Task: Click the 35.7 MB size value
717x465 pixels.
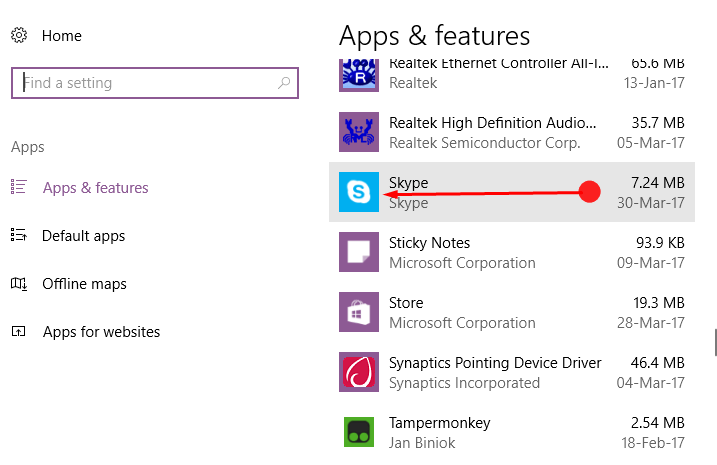Action: coord(658,123)
